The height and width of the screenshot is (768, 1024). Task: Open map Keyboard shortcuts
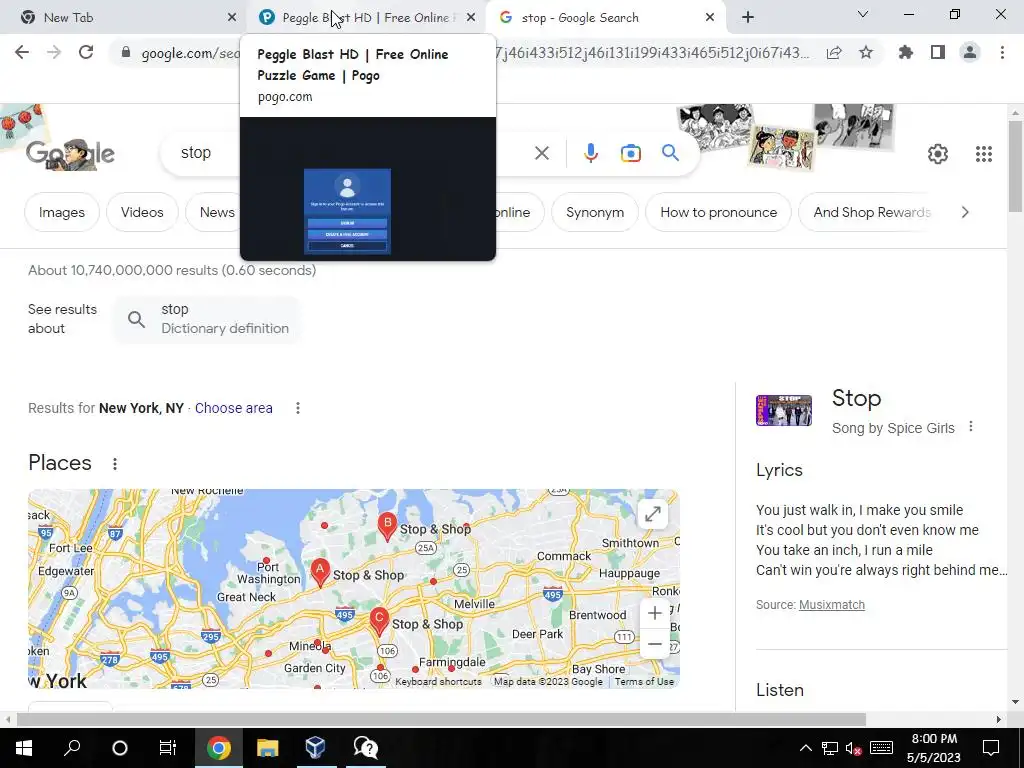pyautogui.click(x=438, y=681)
